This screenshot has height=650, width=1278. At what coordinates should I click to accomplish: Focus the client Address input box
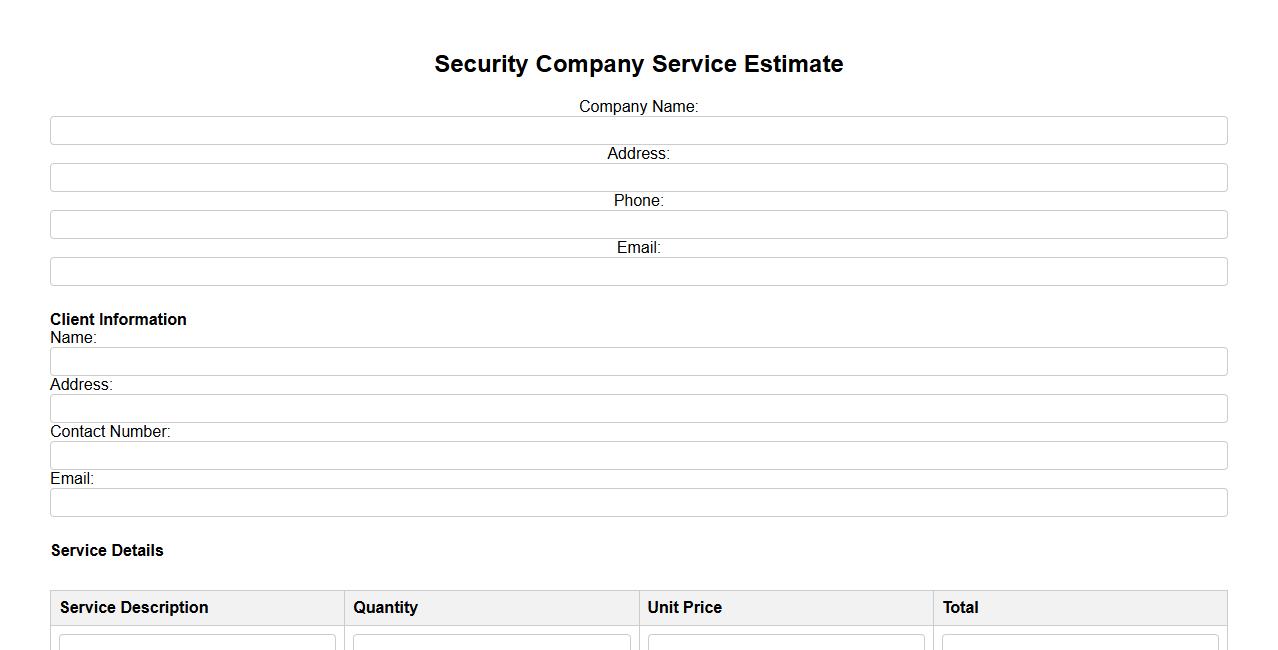[x=638, y=409]
